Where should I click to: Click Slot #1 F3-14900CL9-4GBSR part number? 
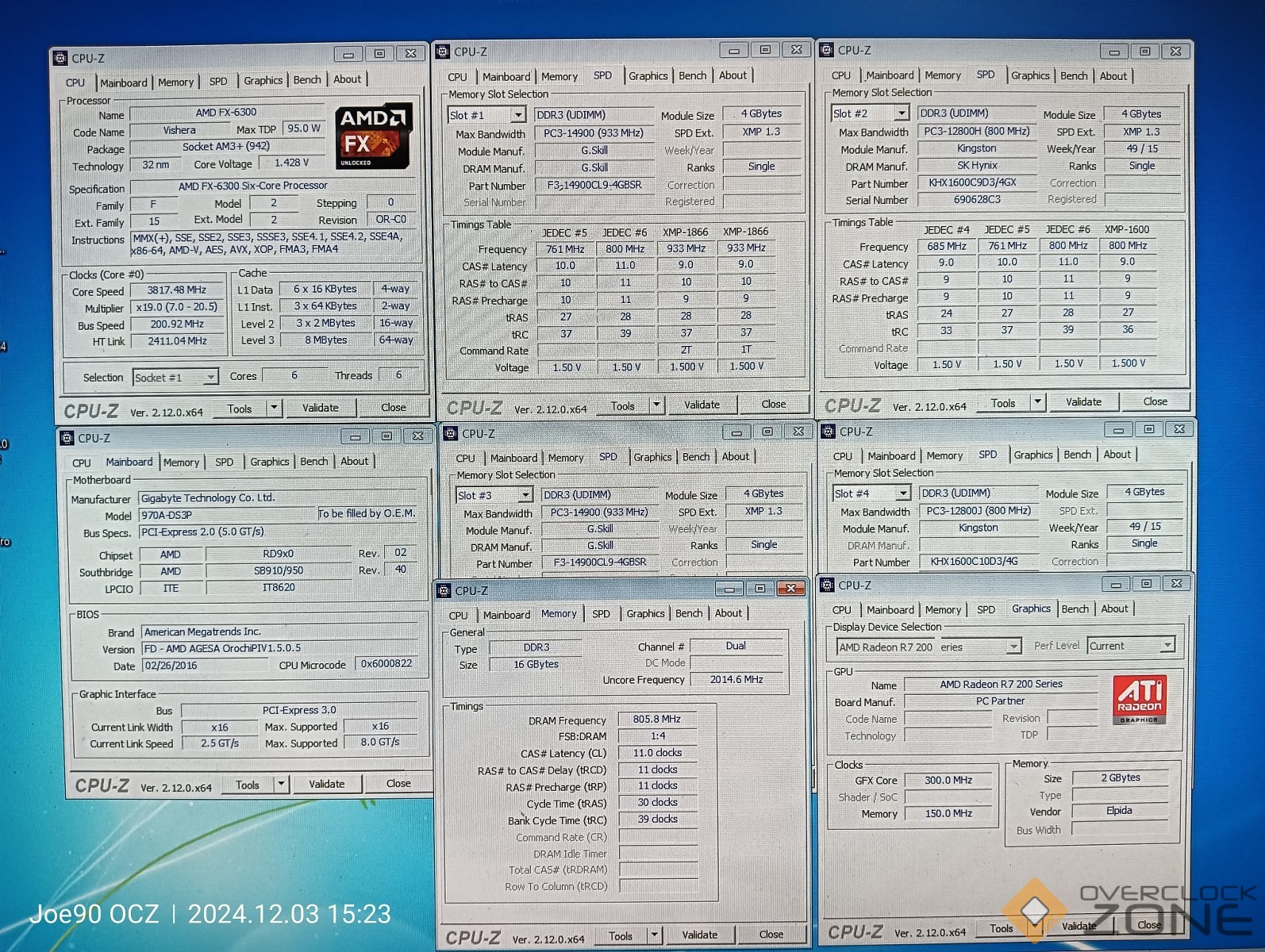tap(595, 185)
